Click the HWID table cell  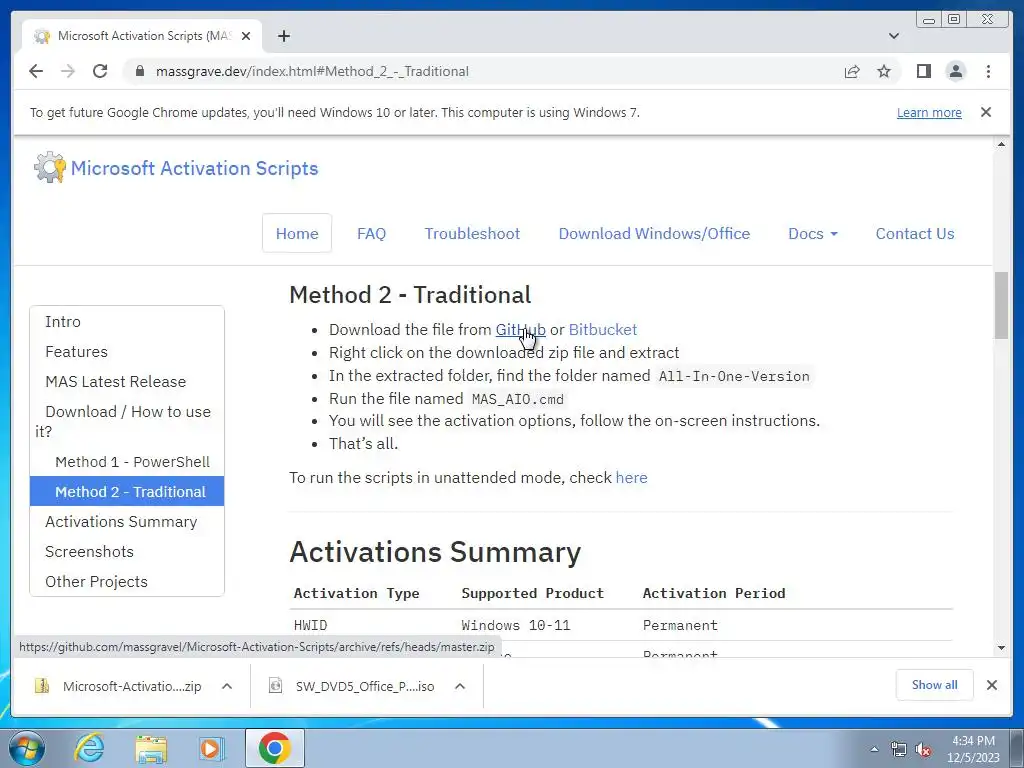pyautogui.click(x=310, y=625)
